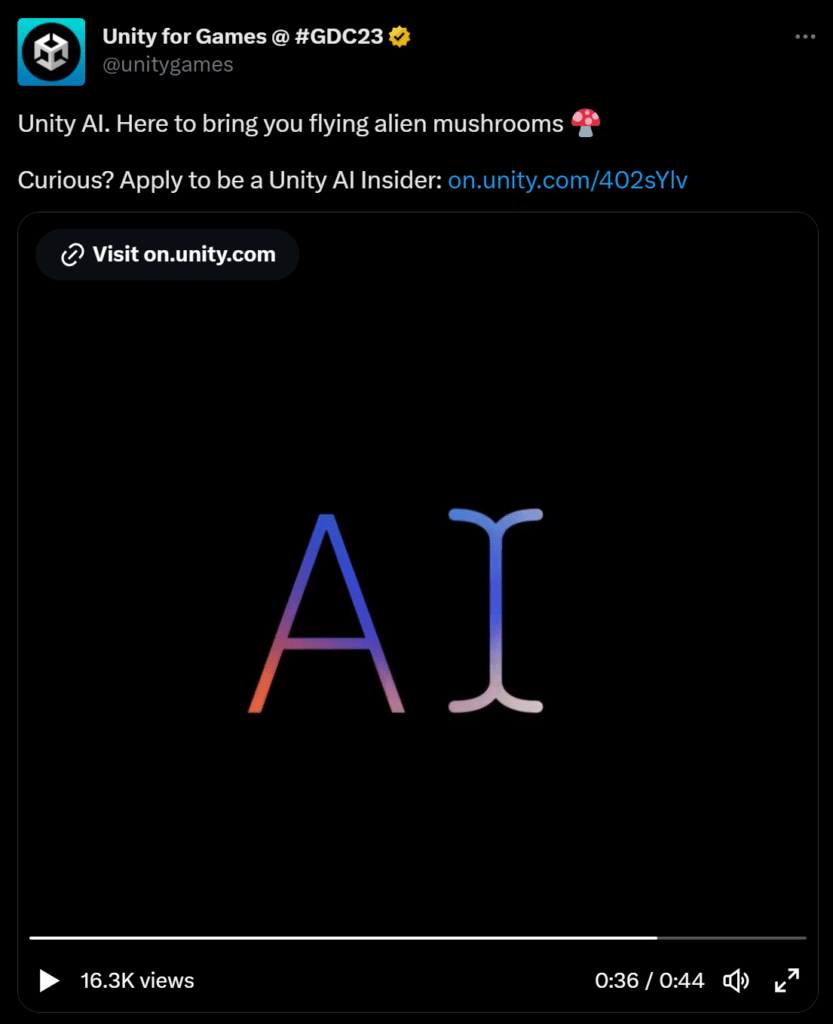Seek within the played portion of the progress bar

point(343,938)
